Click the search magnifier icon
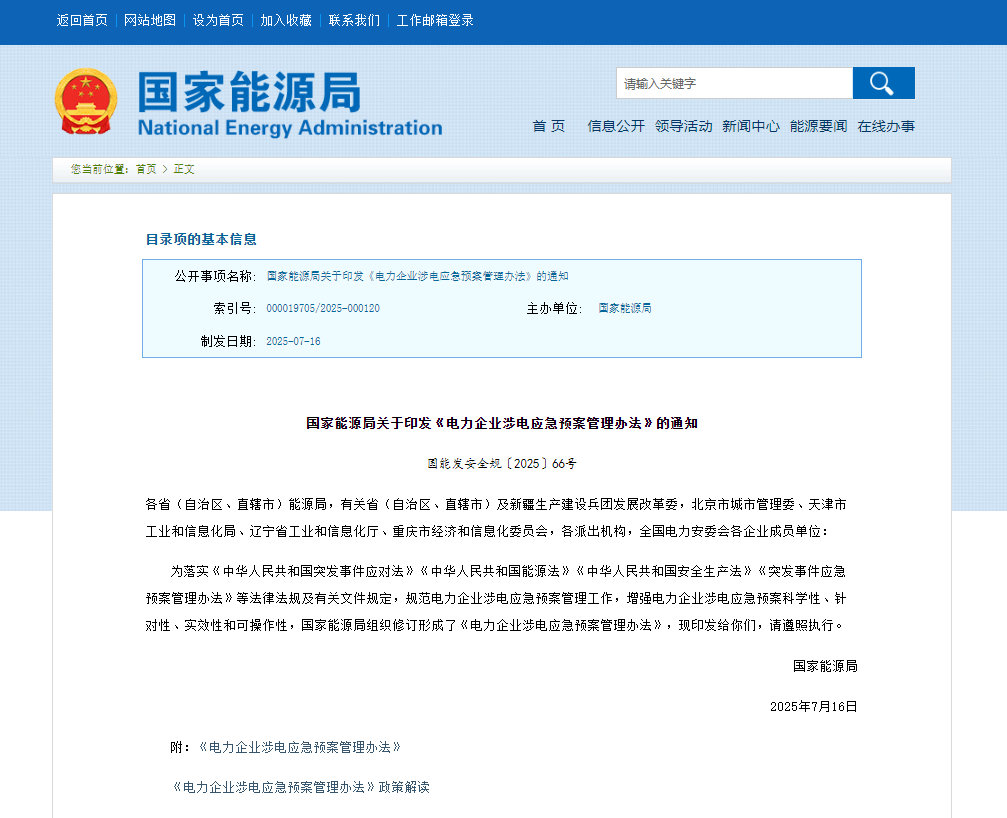The image size is (1007, 818). point(883,83)
